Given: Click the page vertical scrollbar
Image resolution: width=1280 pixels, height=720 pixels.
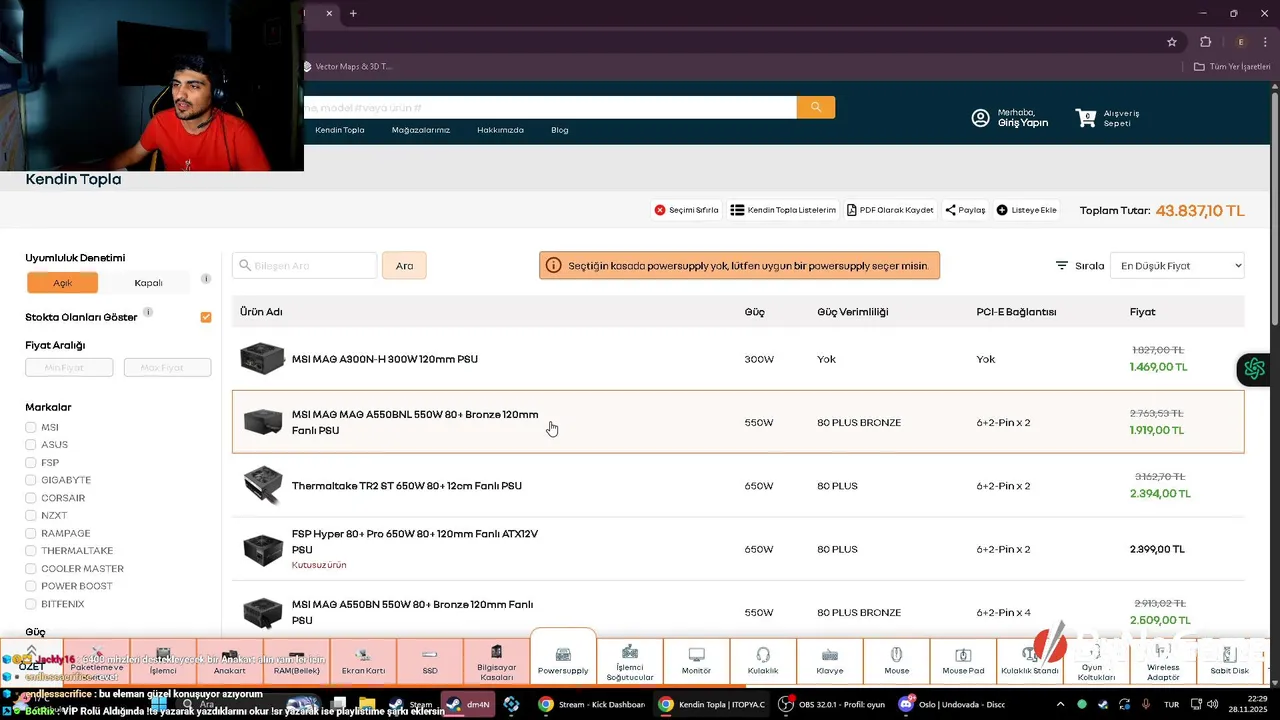Looking at the screenshot, I should pos(1274,210).
